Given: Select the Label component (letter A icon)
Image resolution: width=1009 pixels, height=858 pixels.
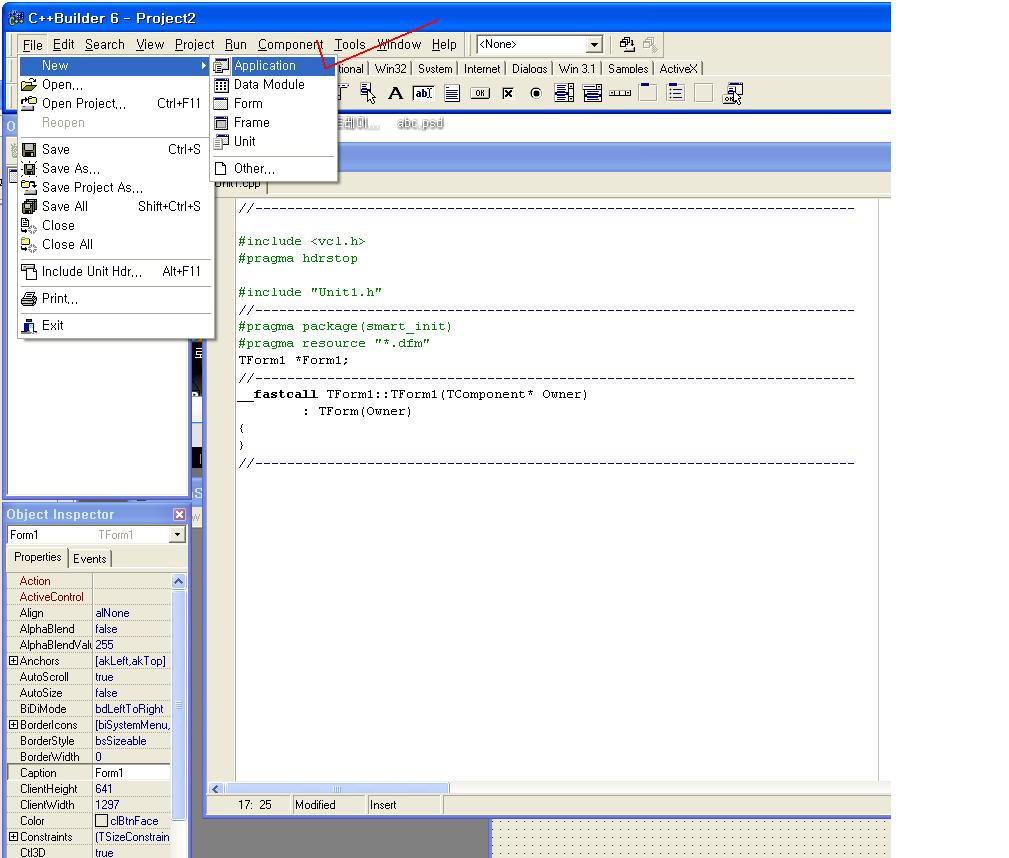Looking at the screenshot, I should [x=395, y=93].
